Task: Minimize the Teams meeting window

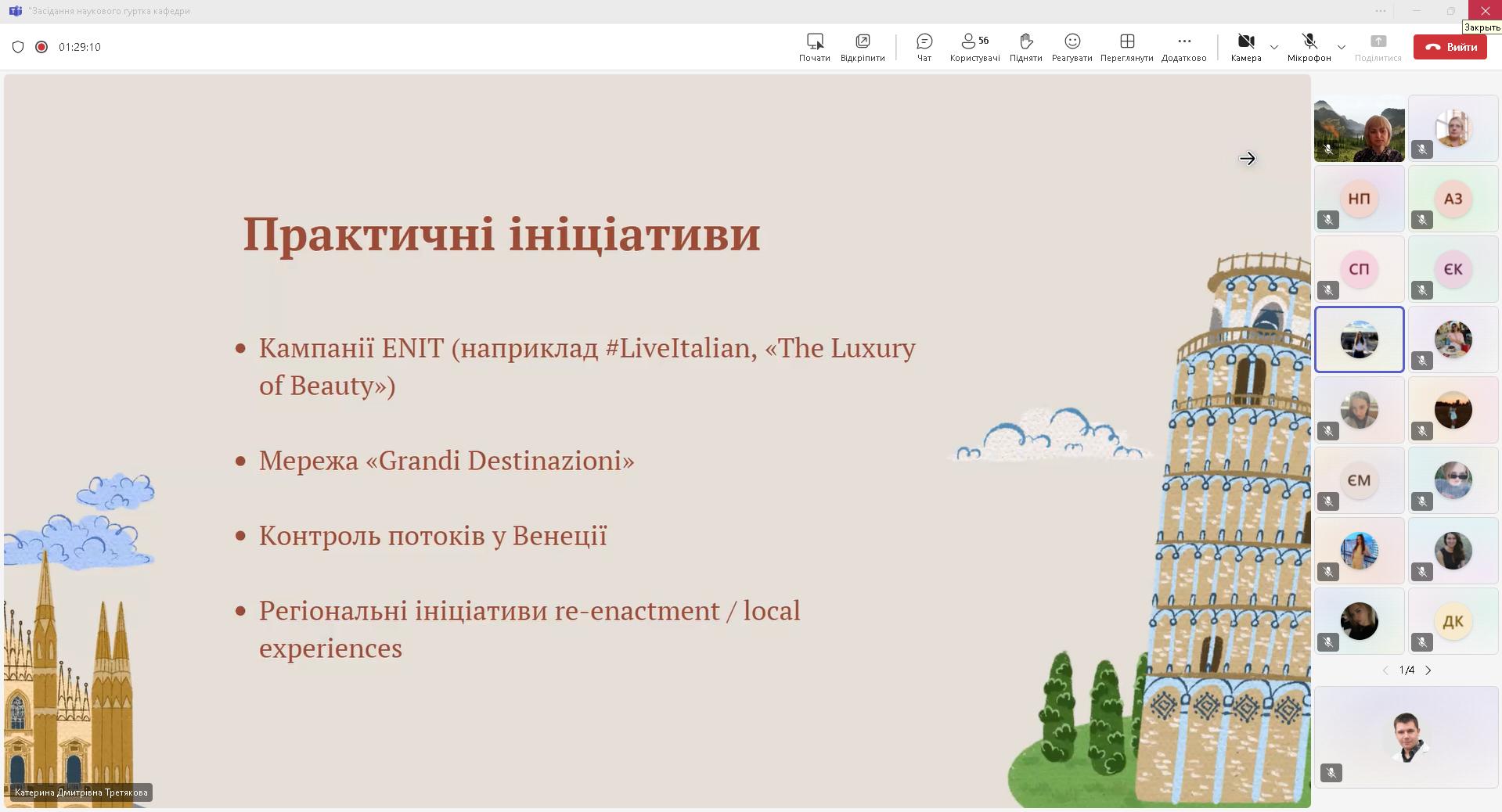Action: 1416,11
